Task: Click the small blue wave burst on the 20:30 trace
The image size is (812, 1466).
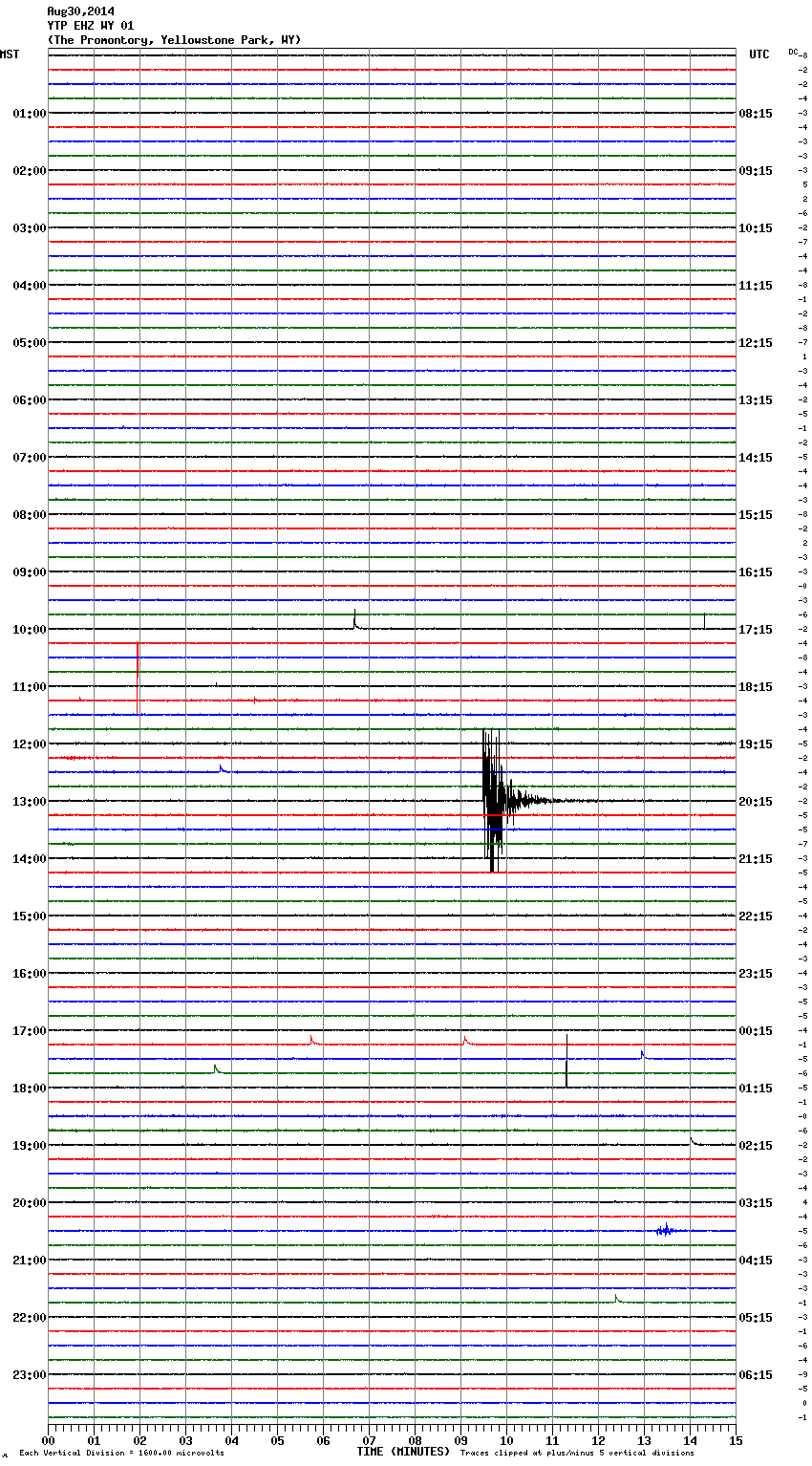Action: (x=665, y=1231)
